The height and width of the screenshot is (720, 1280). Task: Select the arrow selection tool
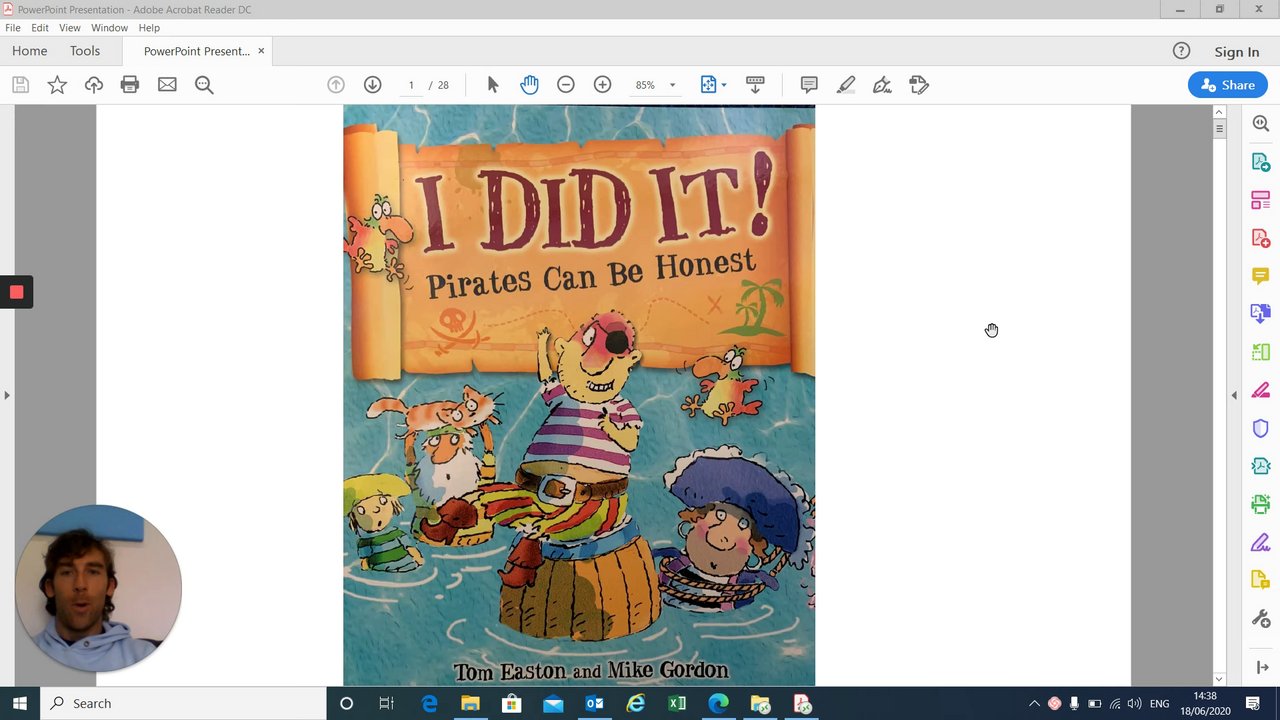click(492, 85)
